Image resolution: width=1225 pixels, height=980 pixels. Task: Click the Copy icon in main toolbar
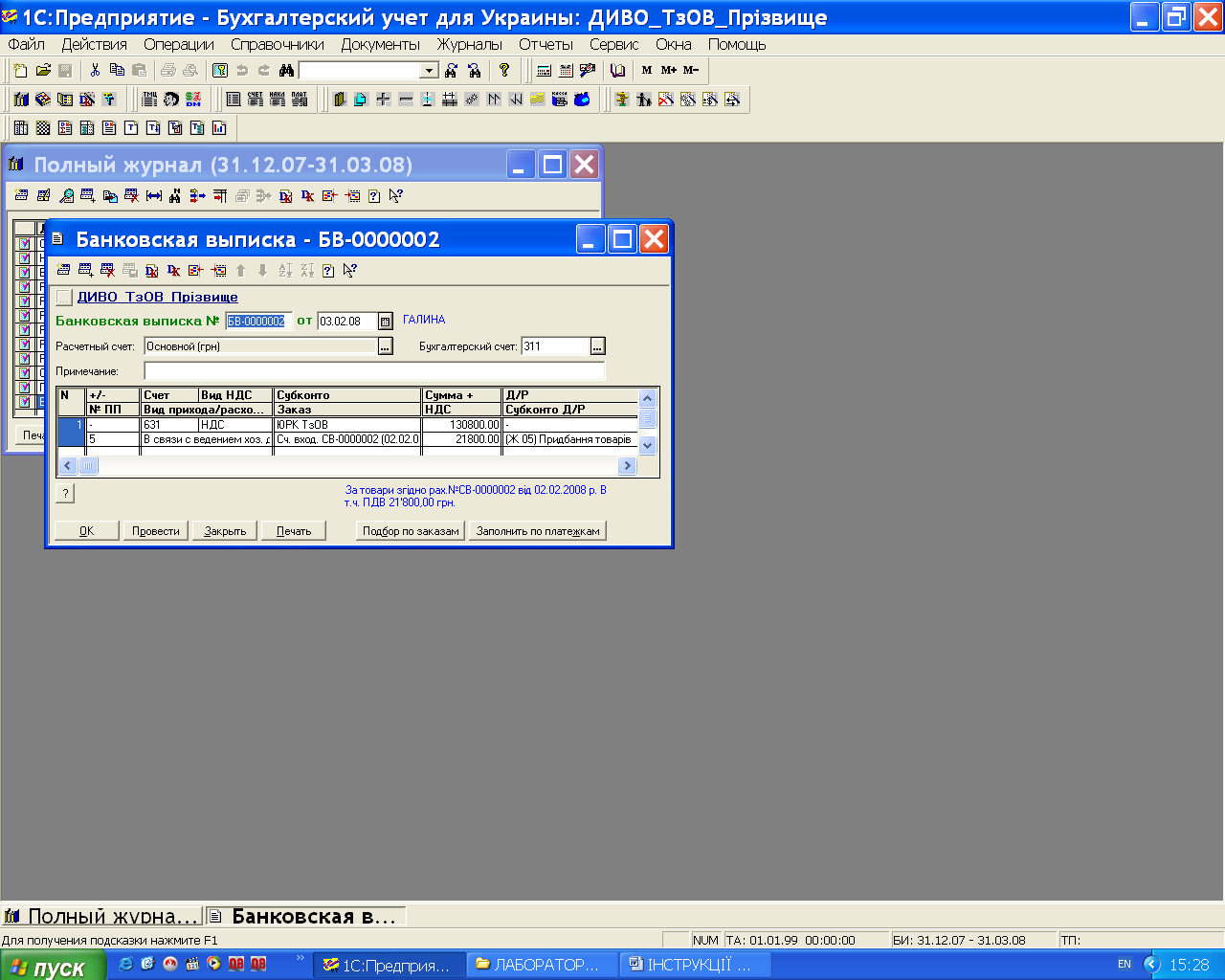[117, 71]
